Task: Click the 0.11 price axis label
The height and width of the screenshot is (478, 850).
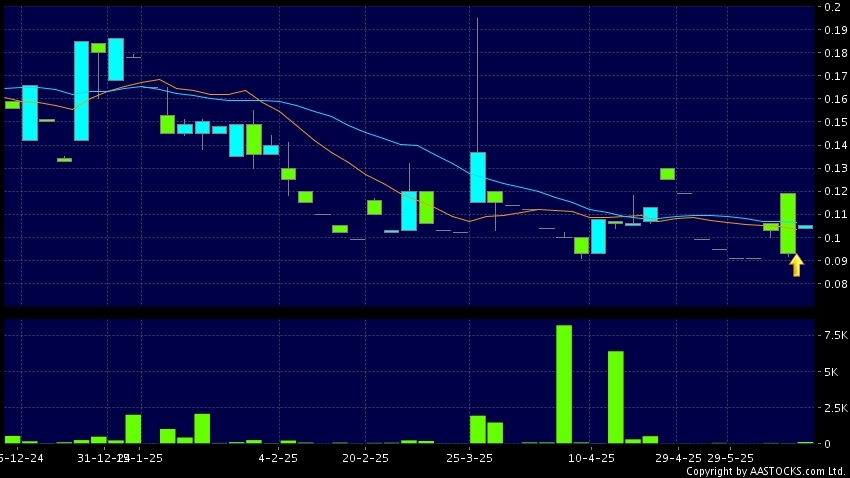Action: (836, 215)
